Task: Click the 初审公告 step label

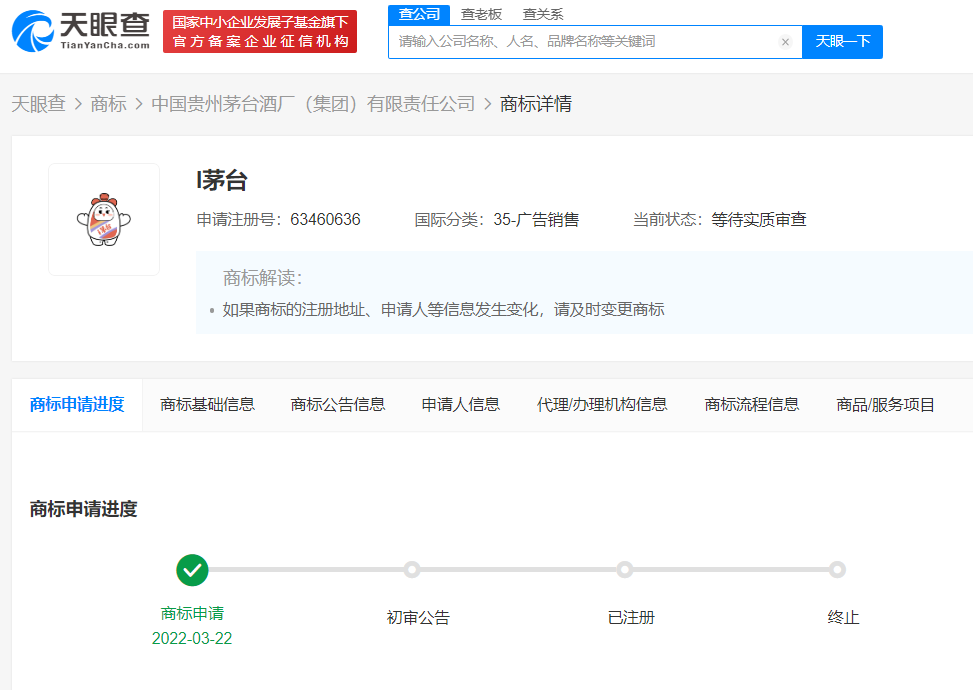Action: [418, 617]
